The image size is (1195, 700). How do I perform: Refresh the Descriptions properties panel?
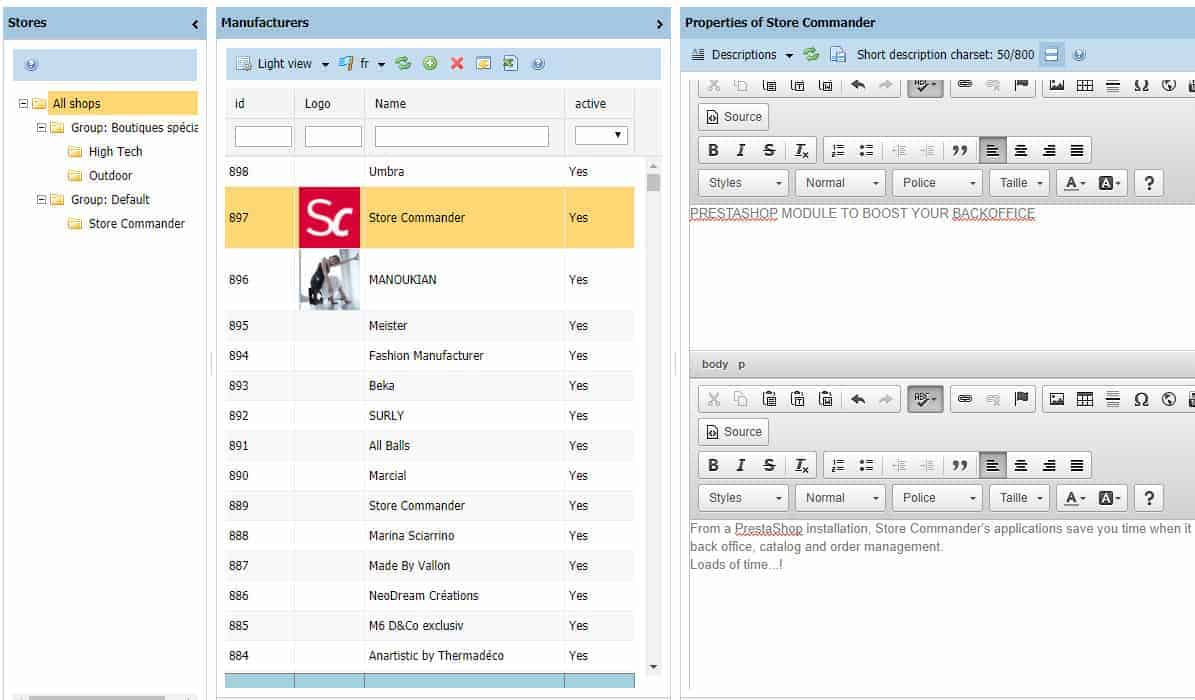tap(811, 54)
